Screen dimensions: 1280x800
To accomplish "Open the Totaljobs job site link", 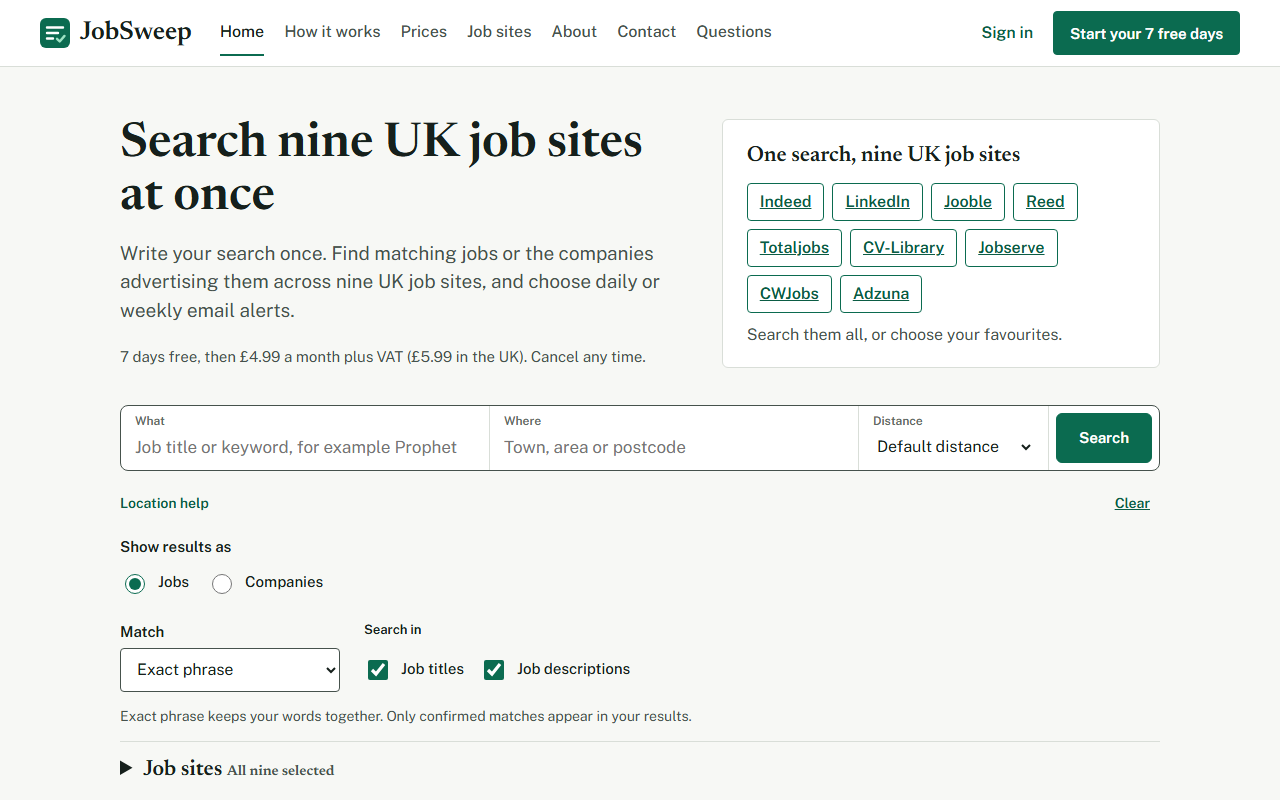I will point(794,248).
